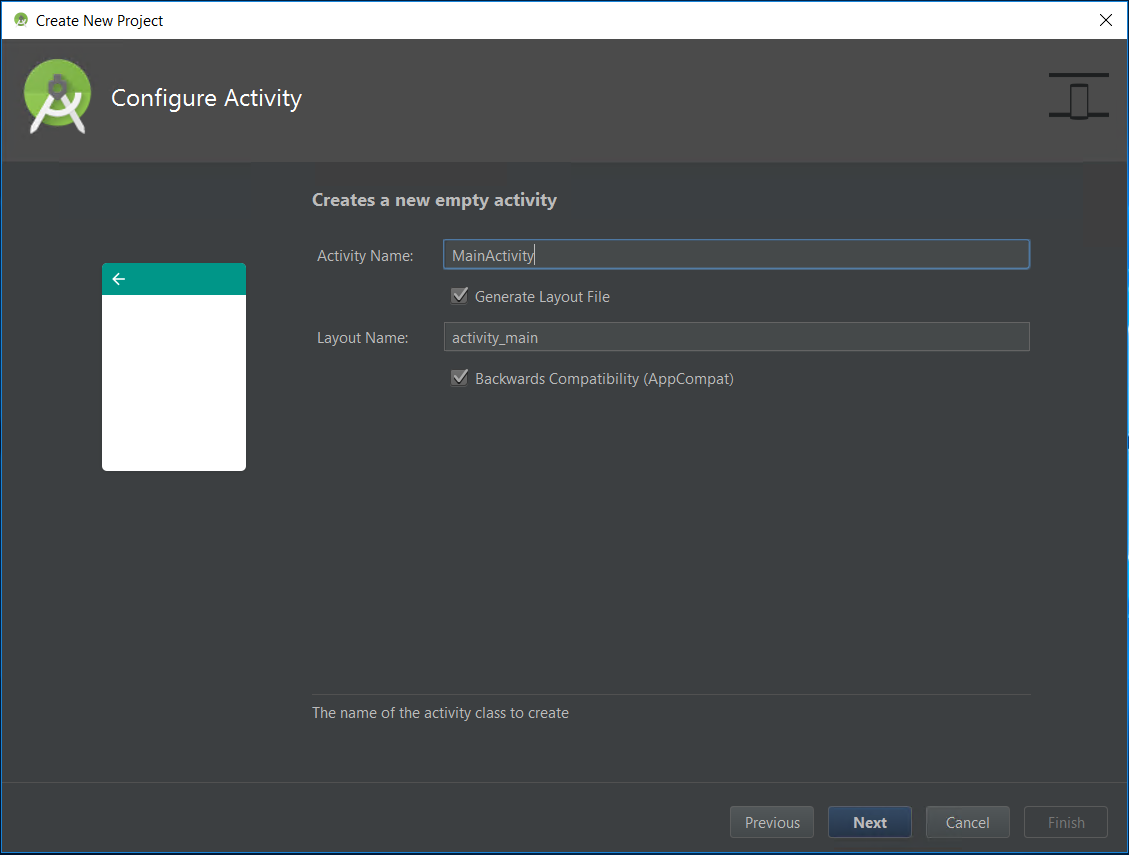Close the Create New Project dialog

coord(1106,20)
